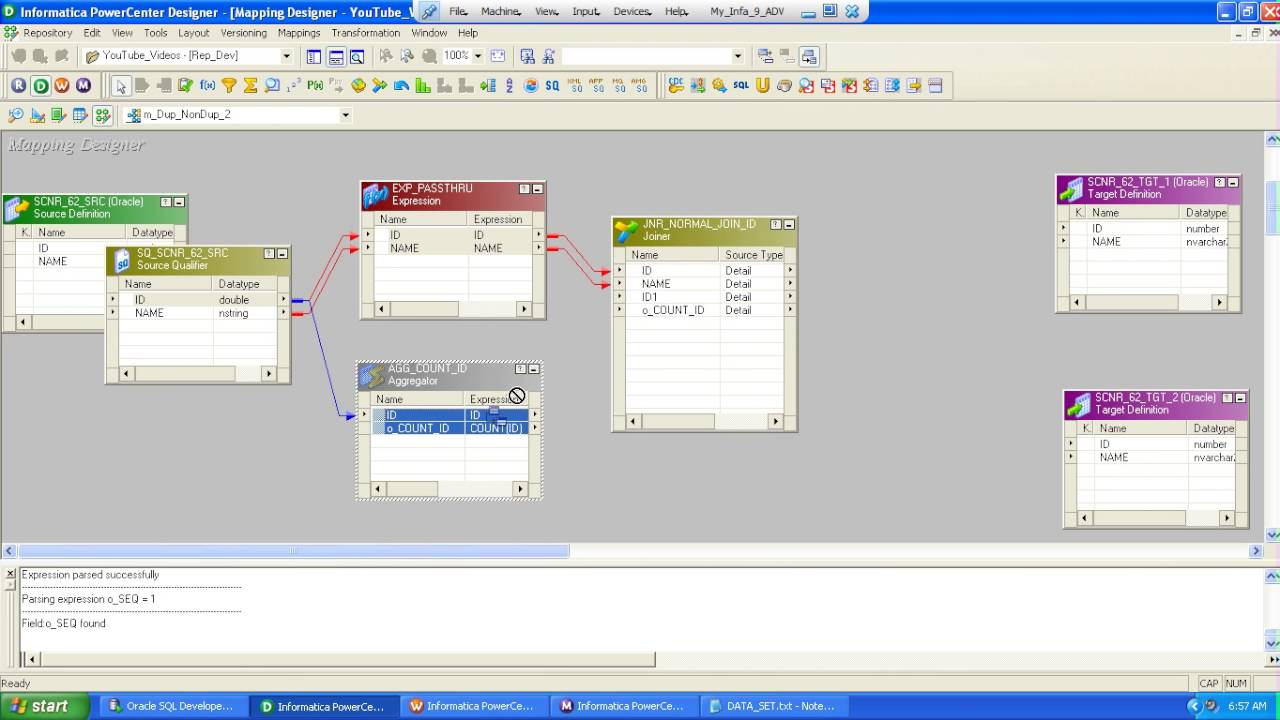
Task: Open the Repository menu
Action: click(x=48, y=33)
